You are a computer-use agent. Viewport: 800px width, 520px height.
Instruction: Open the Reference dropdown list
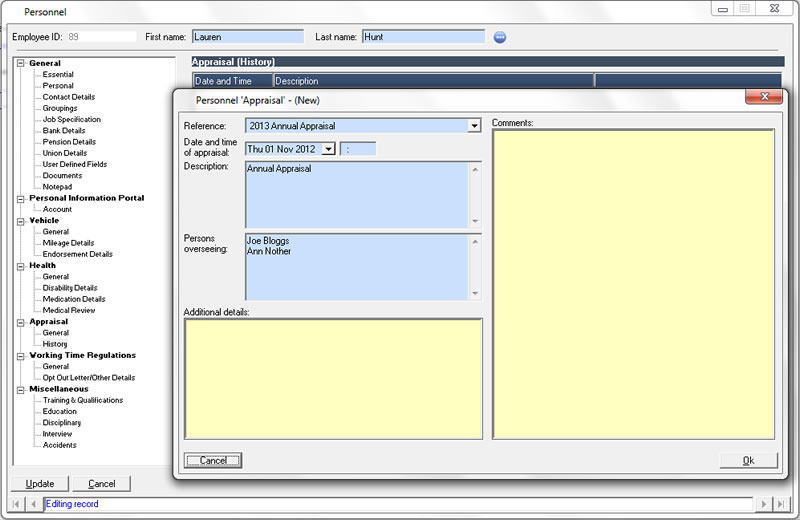point(474,127)
